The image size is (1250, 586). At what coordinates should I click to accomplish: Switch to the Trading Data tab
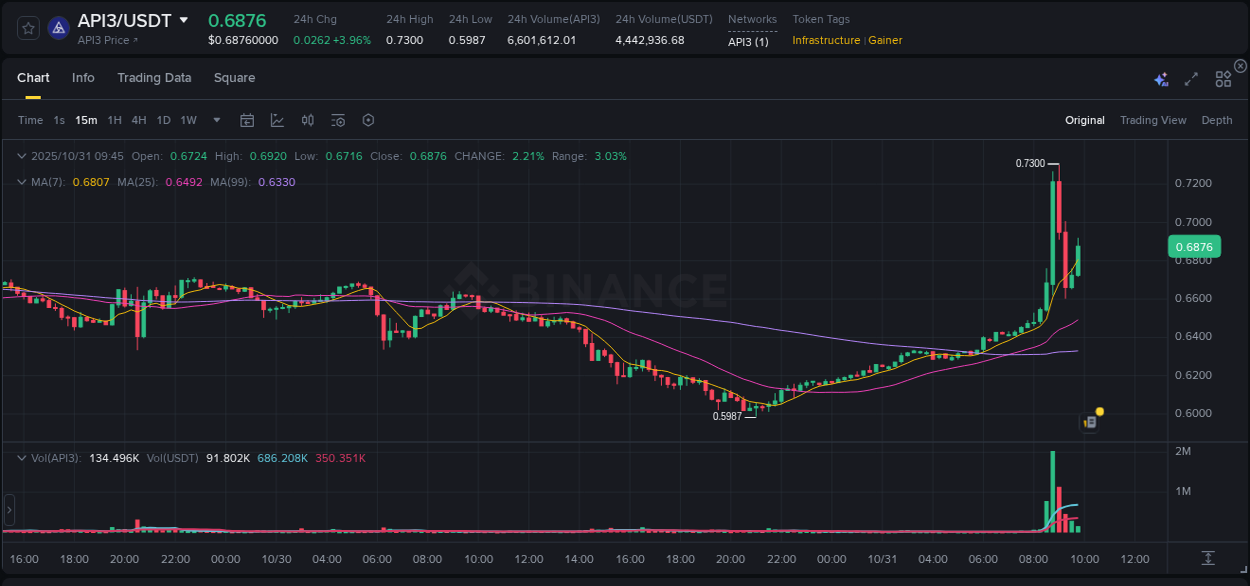(154, 78)
